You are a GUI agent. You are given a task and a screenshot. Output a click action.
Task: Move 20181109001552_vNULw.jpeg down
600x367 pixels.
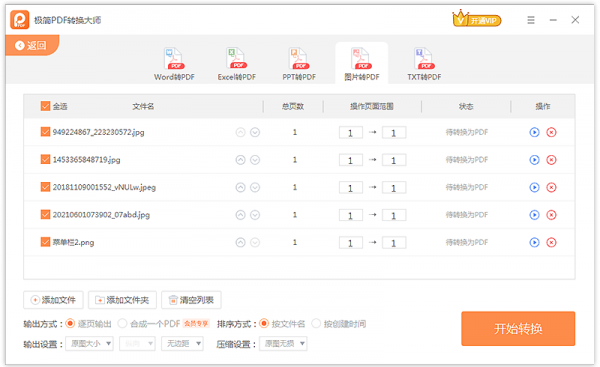[255, 188]
